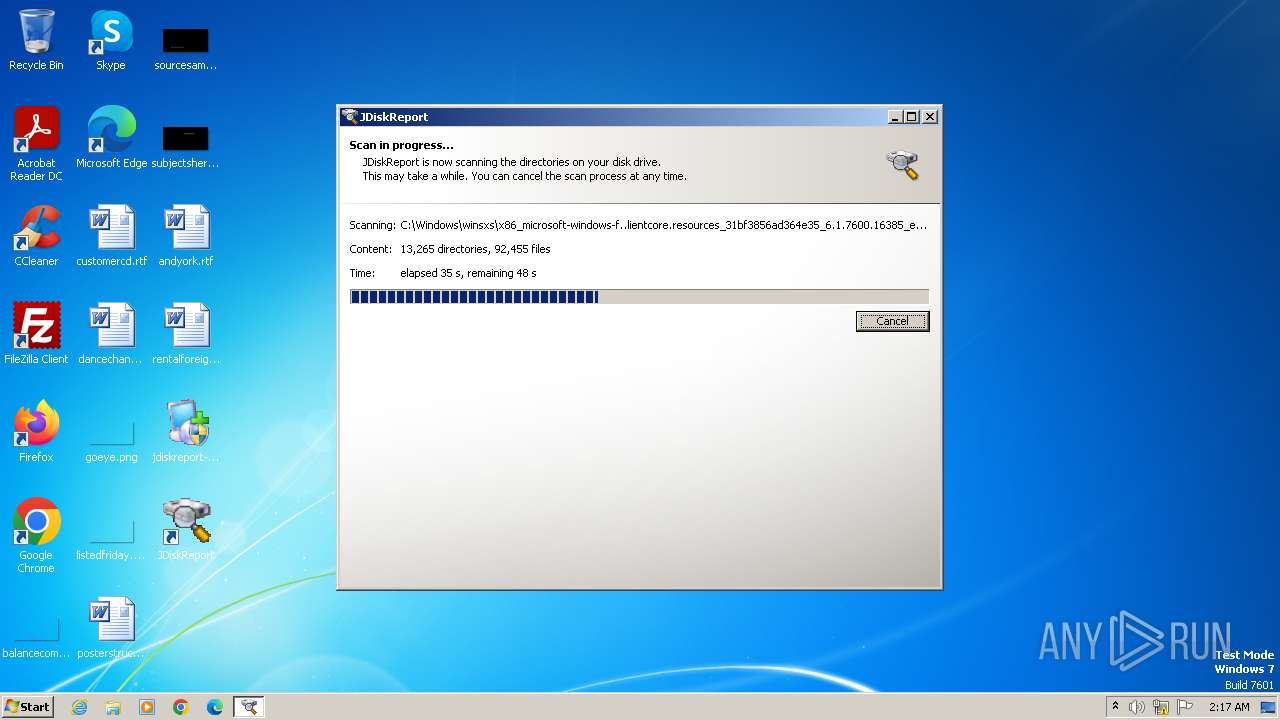Select Acrobat Reader DC shortcut
Screen dimensions: 1280x720
[36, 144]
